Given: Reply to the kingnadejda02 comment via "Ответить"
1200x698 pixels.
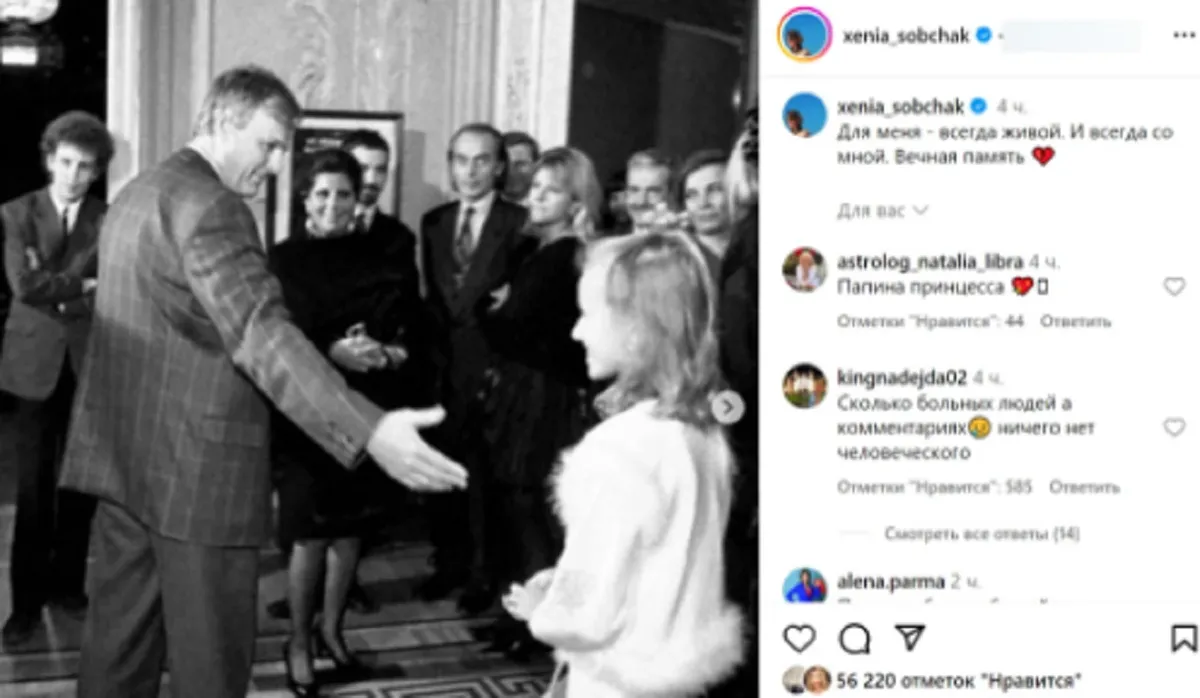Looking at the screenshot, I should [1084, 487].
